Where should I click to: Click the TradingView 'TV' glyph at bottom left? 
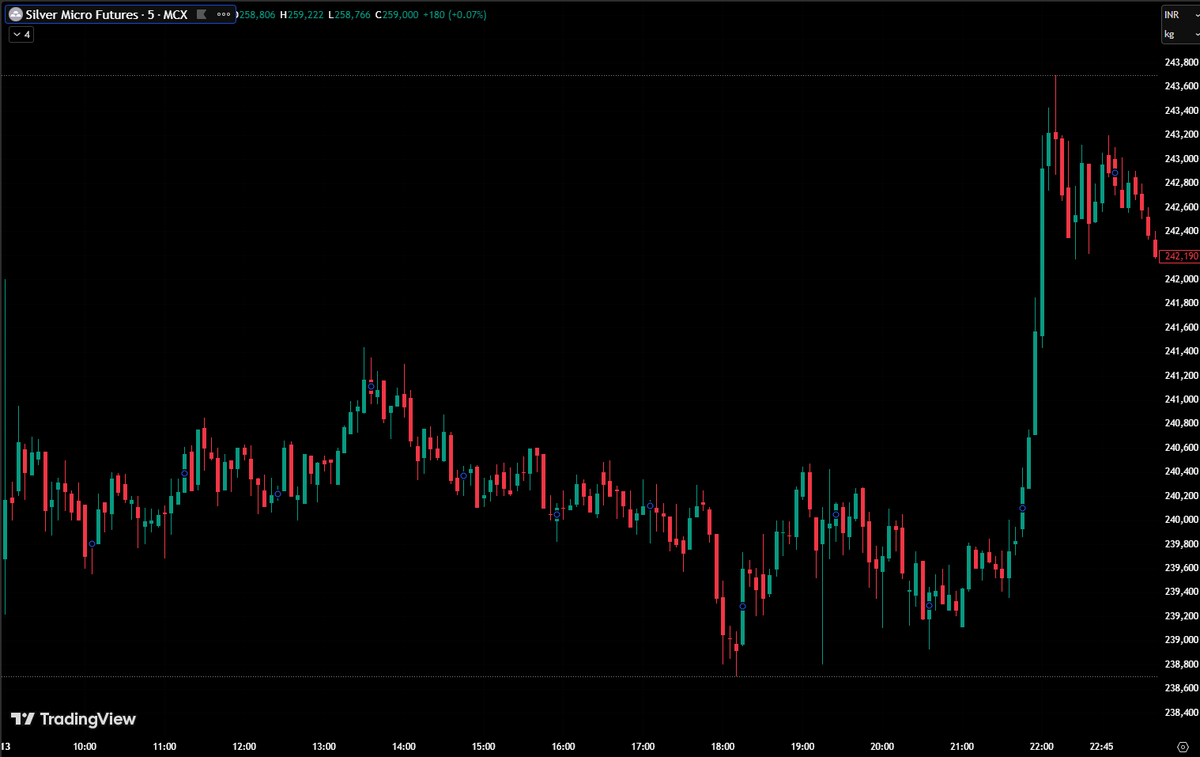pyautogui.click(x=22, y=719)
